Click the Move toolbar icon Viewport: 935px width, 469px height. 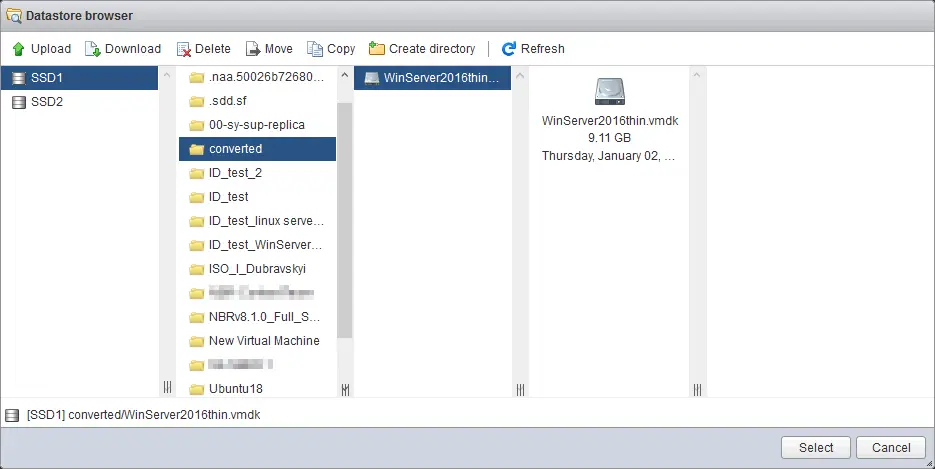pos(253,49)
